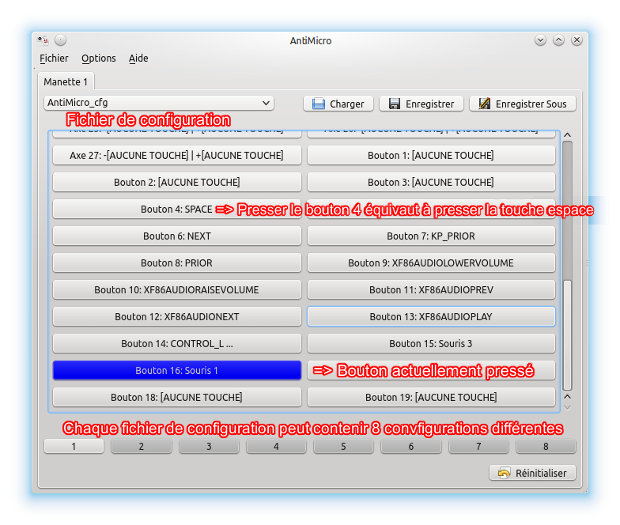Image resolution: width=620 pixels, height=525 pixels.
Task: Click Bouton 7: KP_PRIOR mapping
Action: [431, 236]
